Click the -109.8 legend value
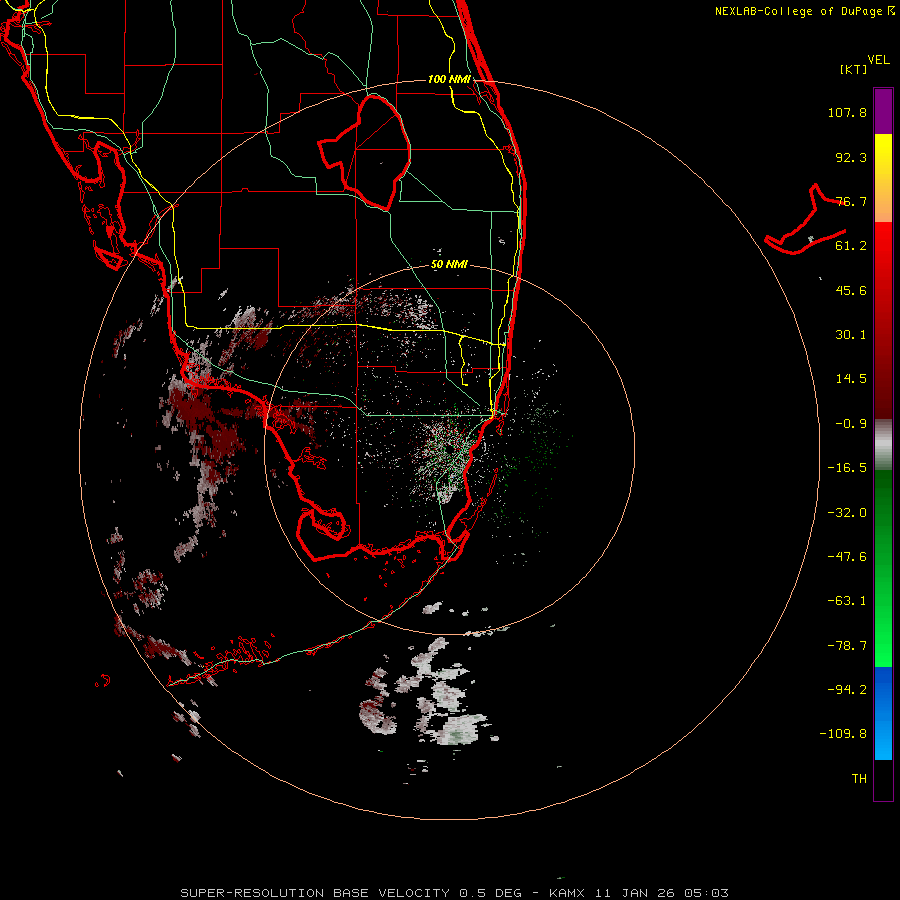 [843, 734]
